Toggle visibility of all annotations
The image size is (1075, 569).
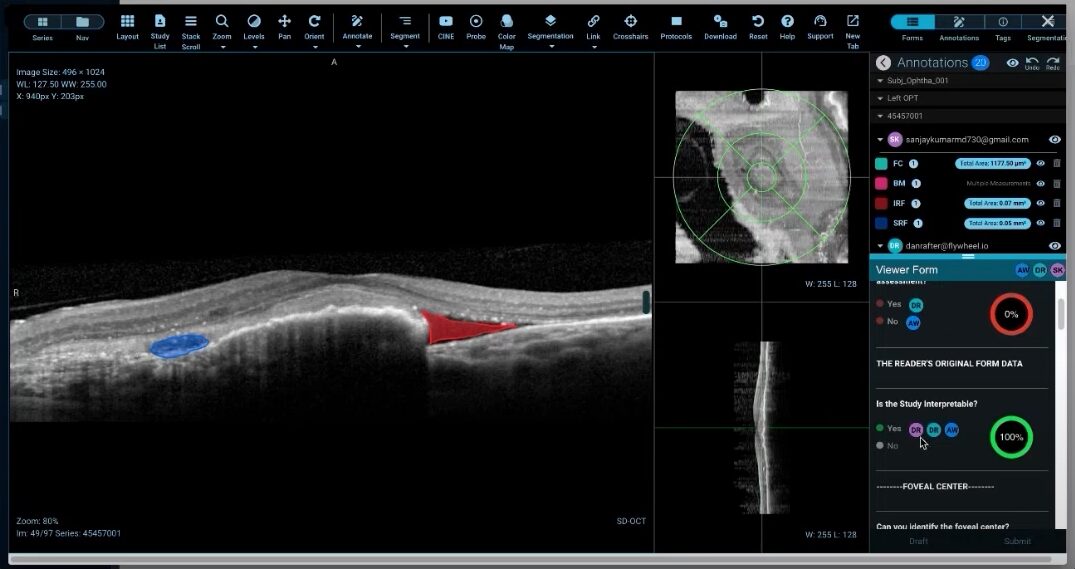coord(1012,63)
